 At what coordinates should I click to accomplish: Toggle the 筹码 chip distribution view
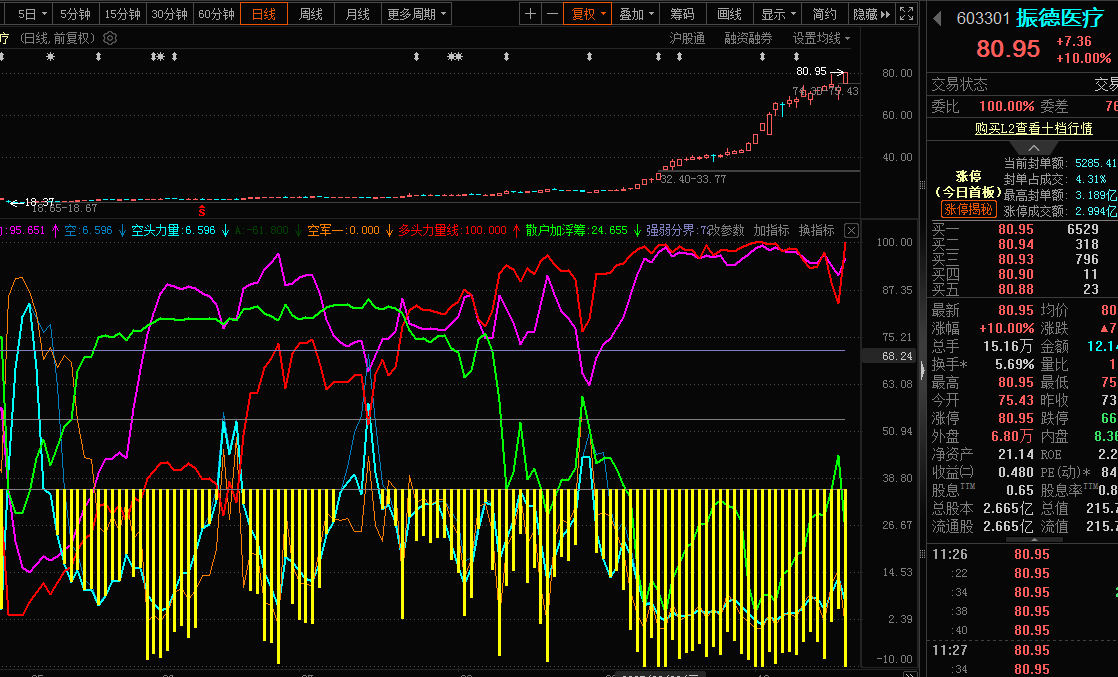click(682, 14)
